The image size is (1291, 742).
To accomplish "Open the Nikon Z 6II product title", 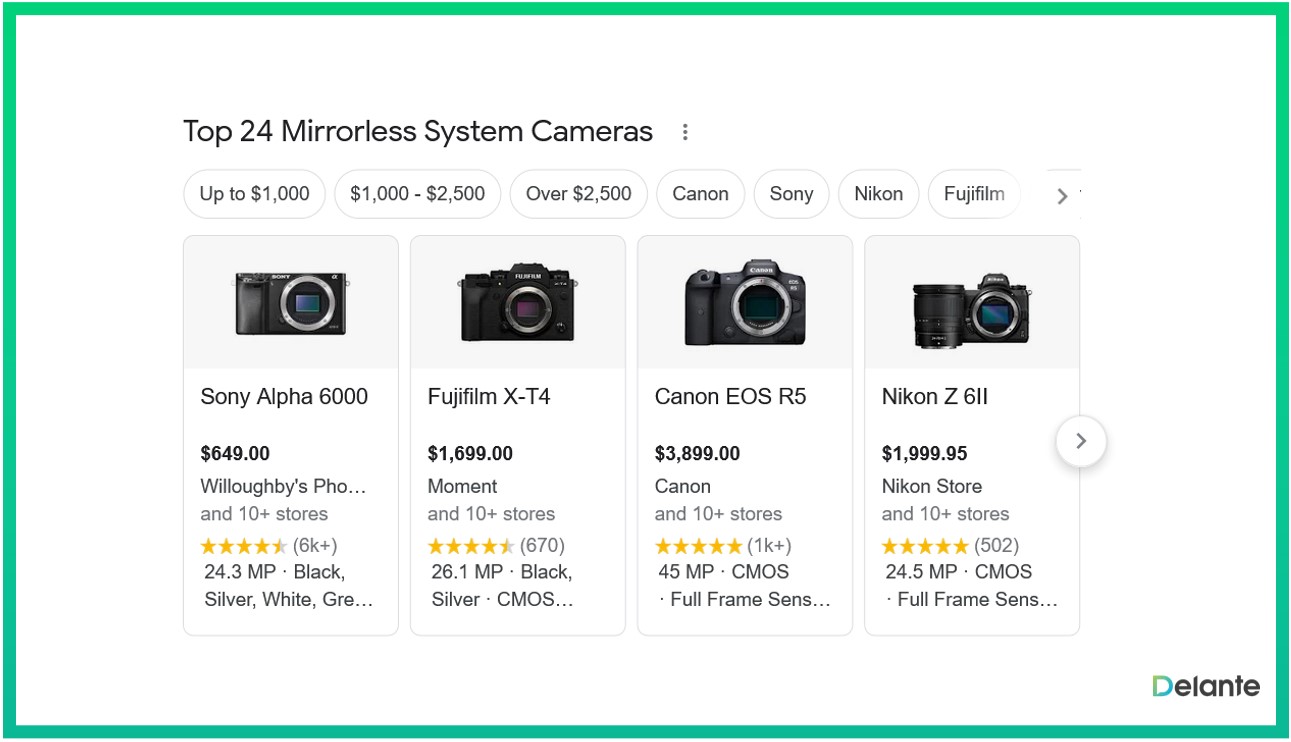I will [x=934, y=397].
